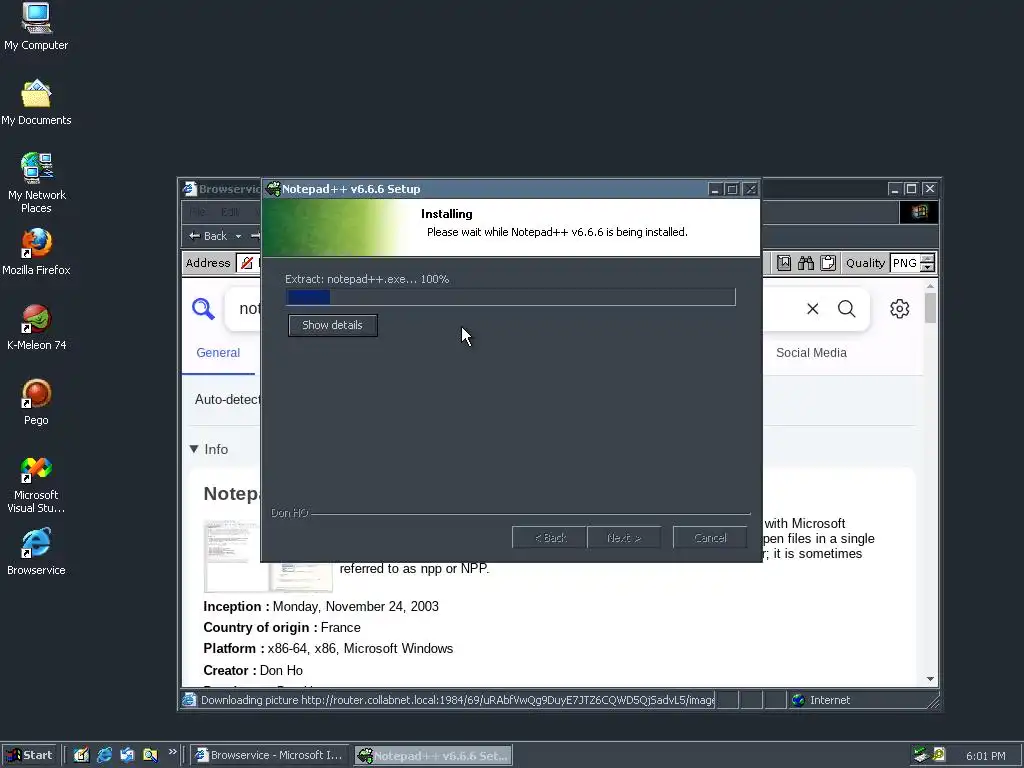Screen dimensions: 1024x768
Task: Click the Quality PNG field
Action: (905, 263)
